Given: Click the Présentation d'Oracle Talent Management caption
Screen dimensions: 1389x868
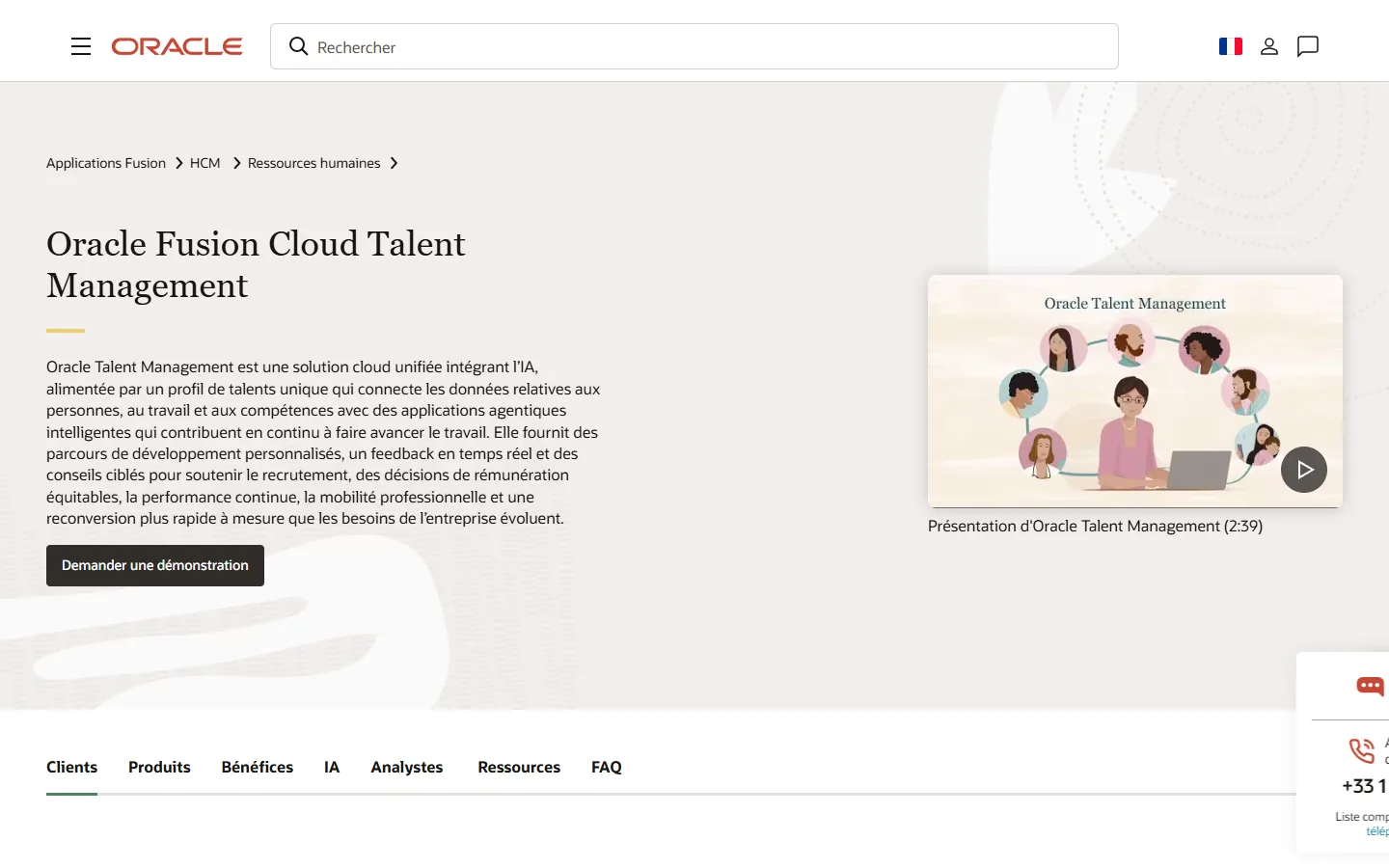Looking at the screenshot, I should 1095,526.
